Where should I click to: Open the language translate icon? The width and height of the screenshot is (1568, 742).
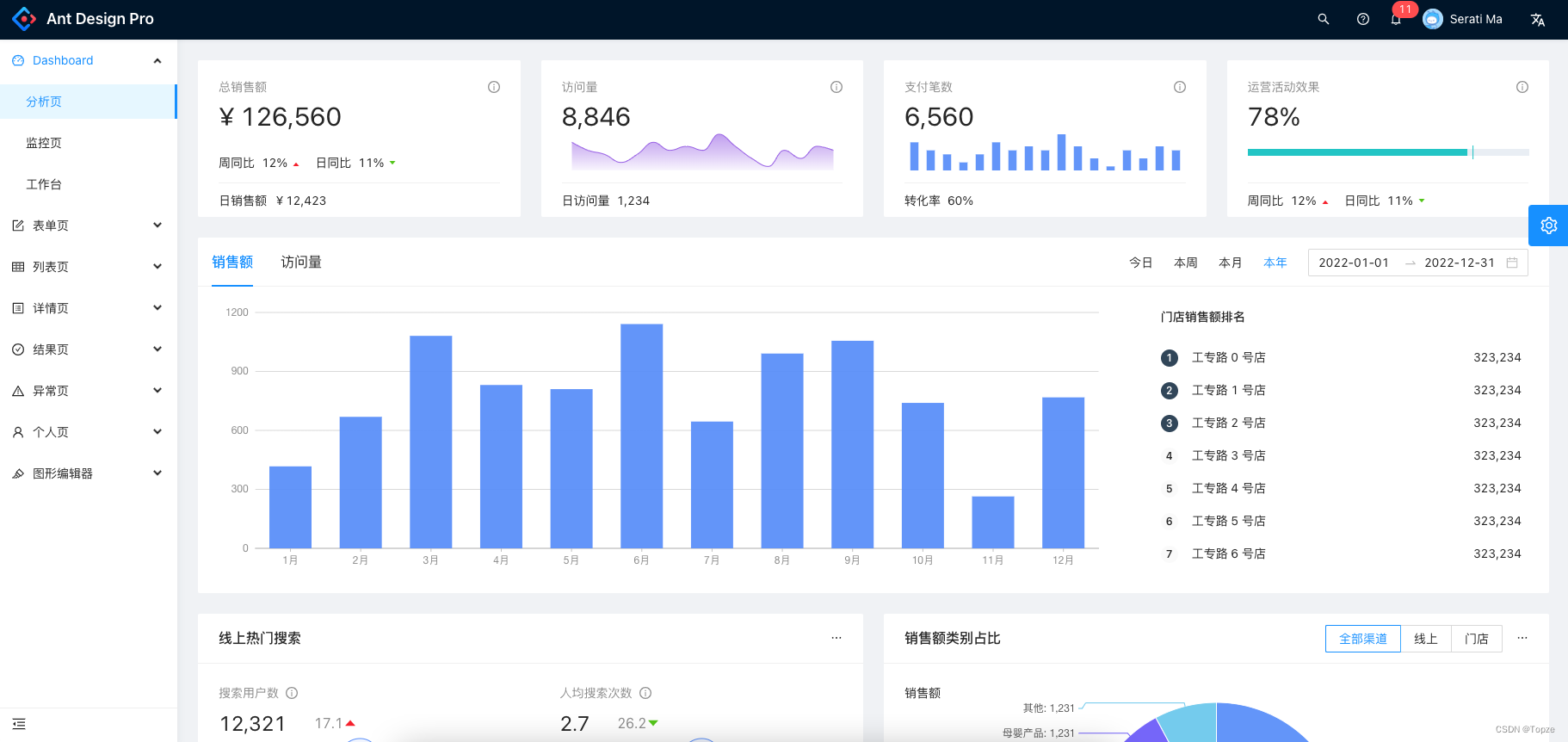point(1538,19)
